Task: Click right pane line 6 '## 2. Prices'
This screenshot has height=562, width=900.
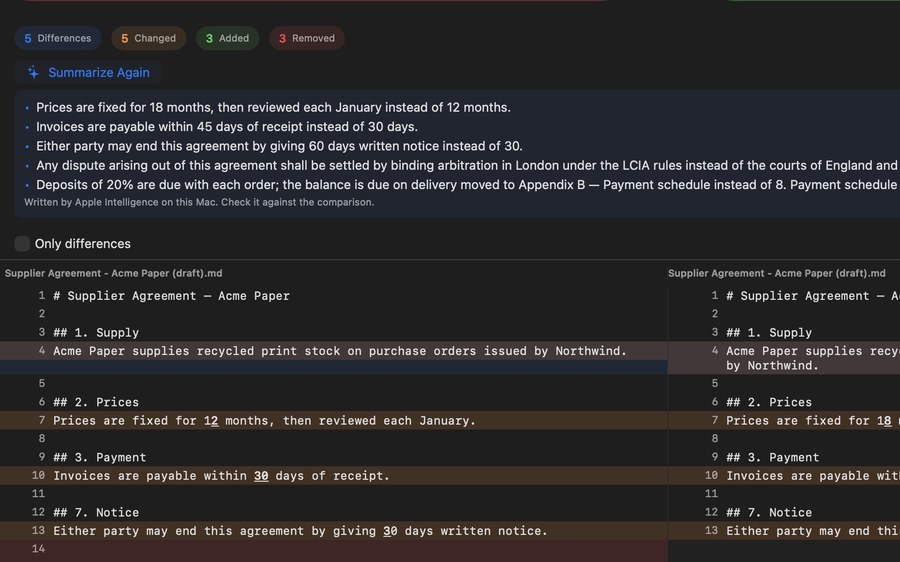Action: point(769,402)
